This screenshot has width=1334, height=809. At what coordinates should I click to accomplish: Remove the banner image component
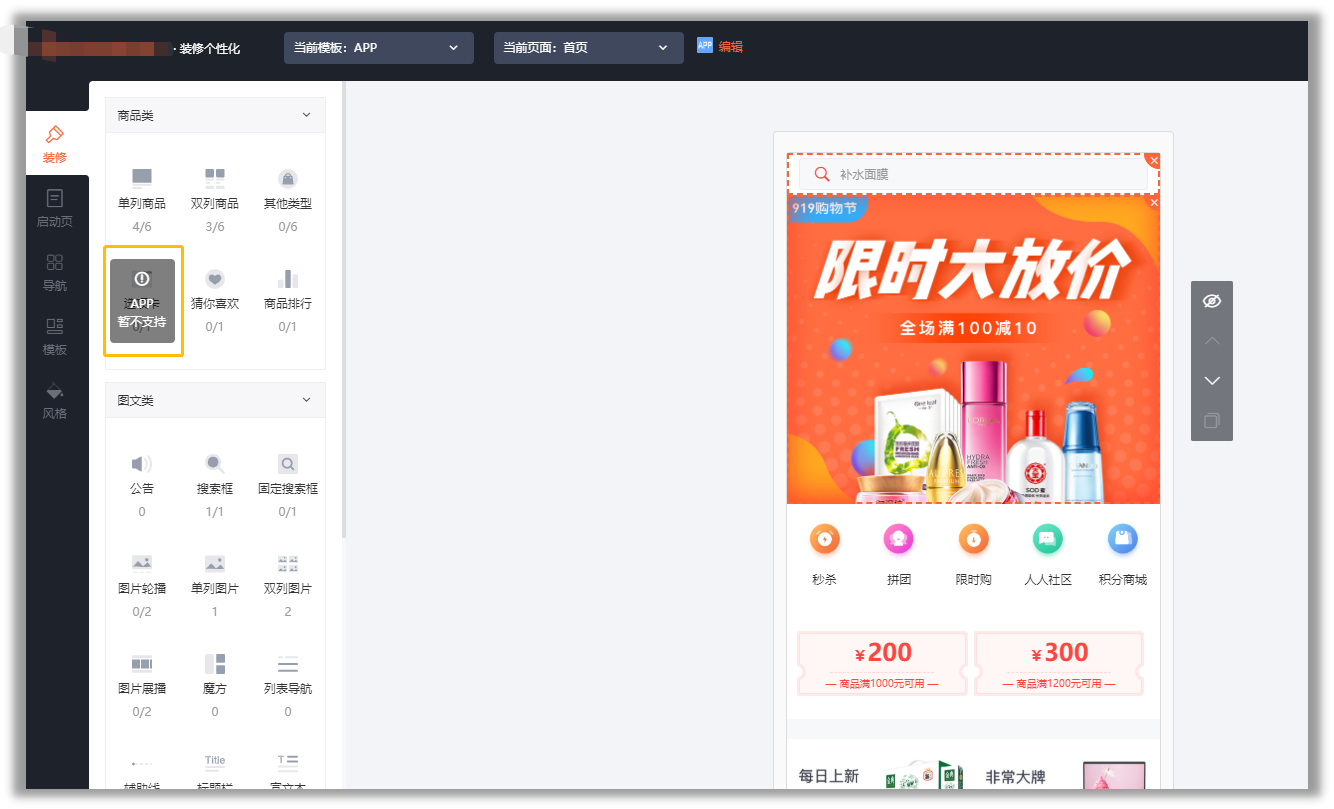[1154, 202]
